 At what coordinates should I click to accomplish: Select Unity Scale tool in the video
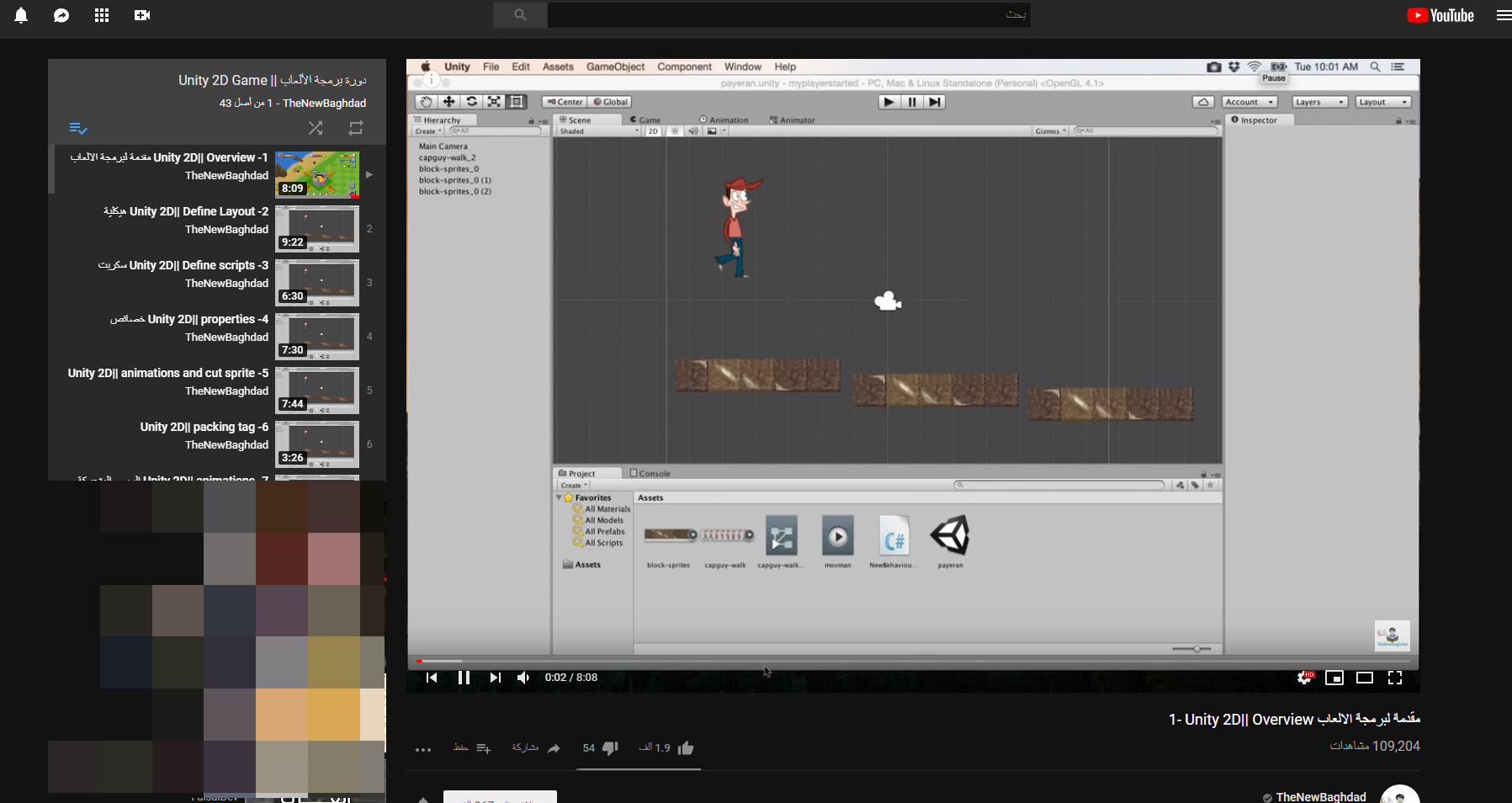click(495, 102)
